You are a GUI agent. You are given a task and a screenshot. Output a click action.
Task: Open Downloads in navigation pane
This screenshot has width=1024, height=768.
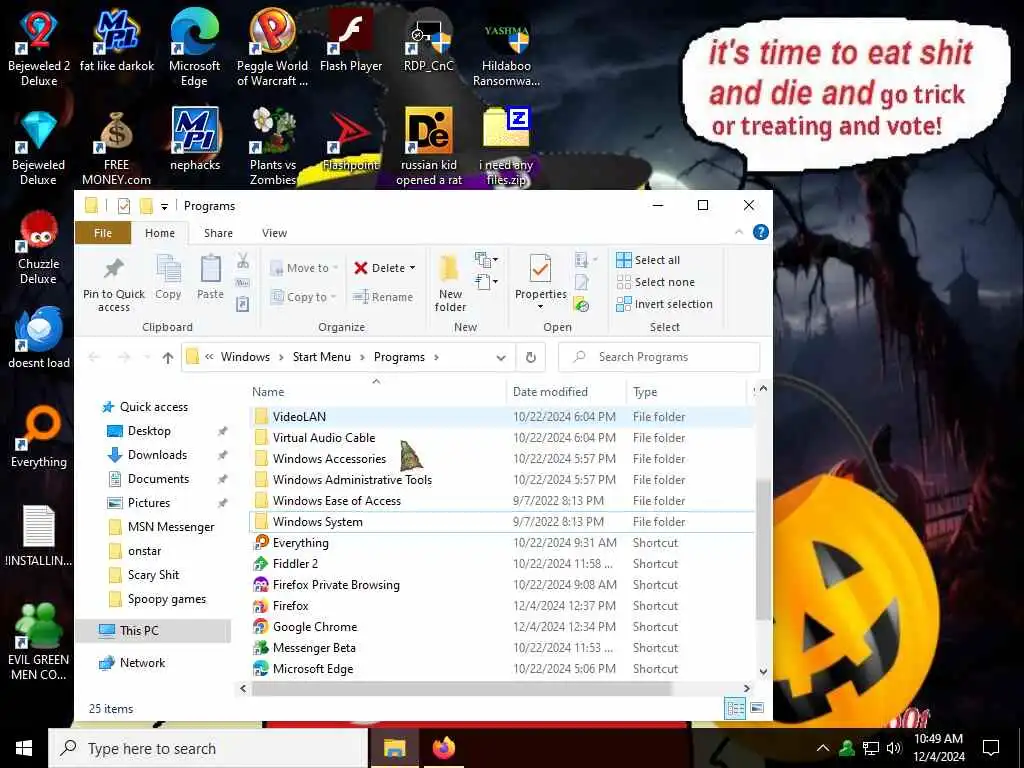pos(157,455)
